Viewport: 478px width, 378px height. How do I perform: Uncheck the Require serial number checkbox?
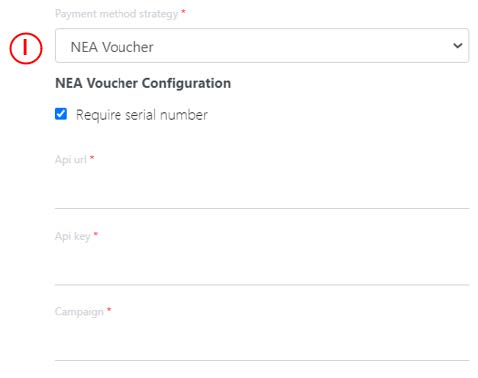[61, 114]
